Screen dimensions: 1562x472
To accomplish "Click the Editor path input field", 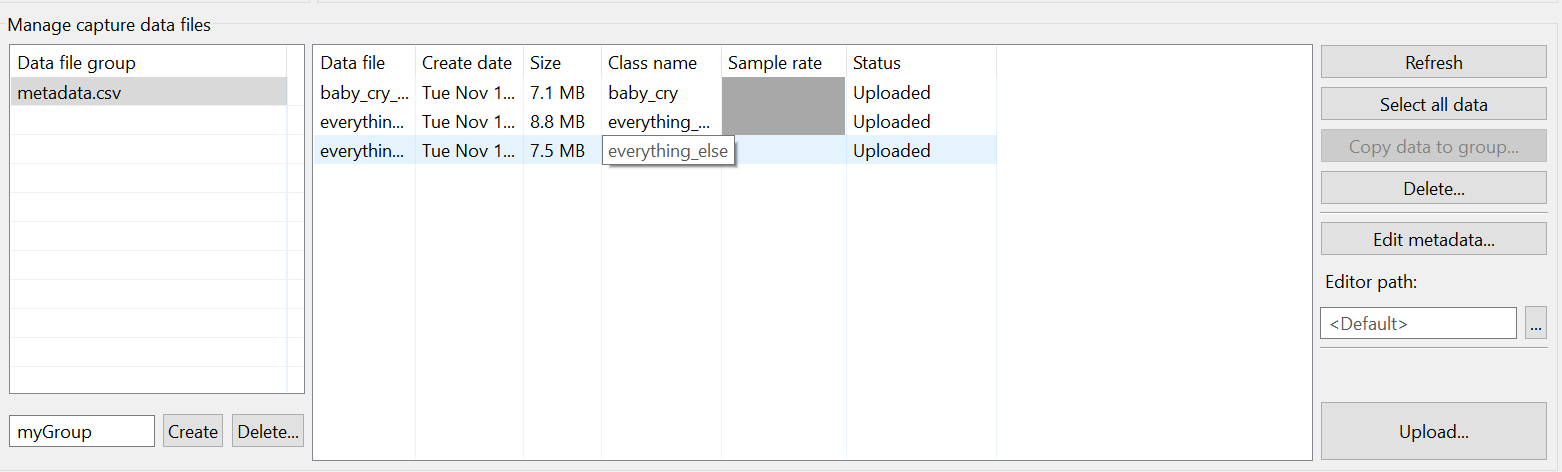I will (x=1418, y=323).
